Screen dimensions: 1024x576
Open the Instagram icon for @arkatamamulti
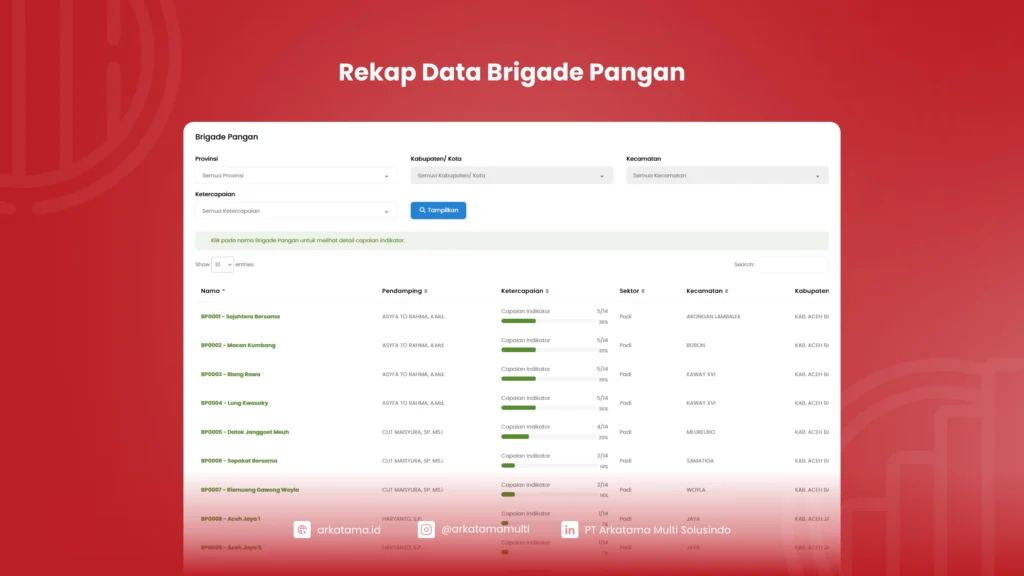[426, 530]
